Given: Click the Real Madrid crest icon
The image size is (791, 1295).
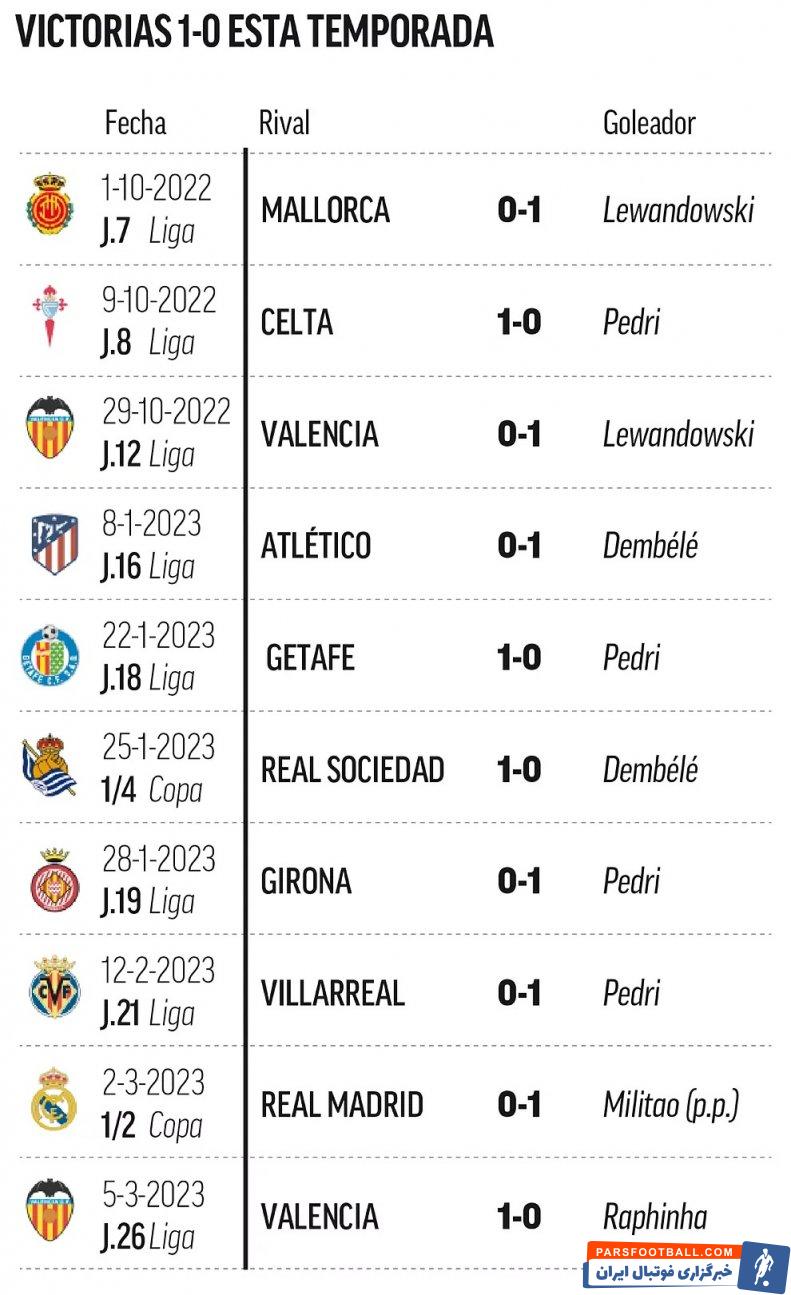Looking at the screenshot, I should pyautogui.click(x=51, y=1100).
